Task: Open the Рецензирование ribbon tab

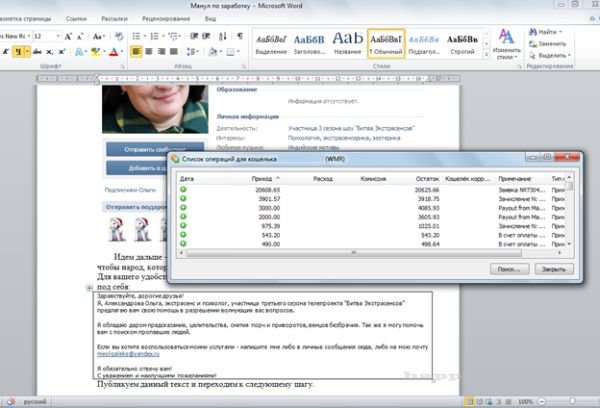Action: 166,18
